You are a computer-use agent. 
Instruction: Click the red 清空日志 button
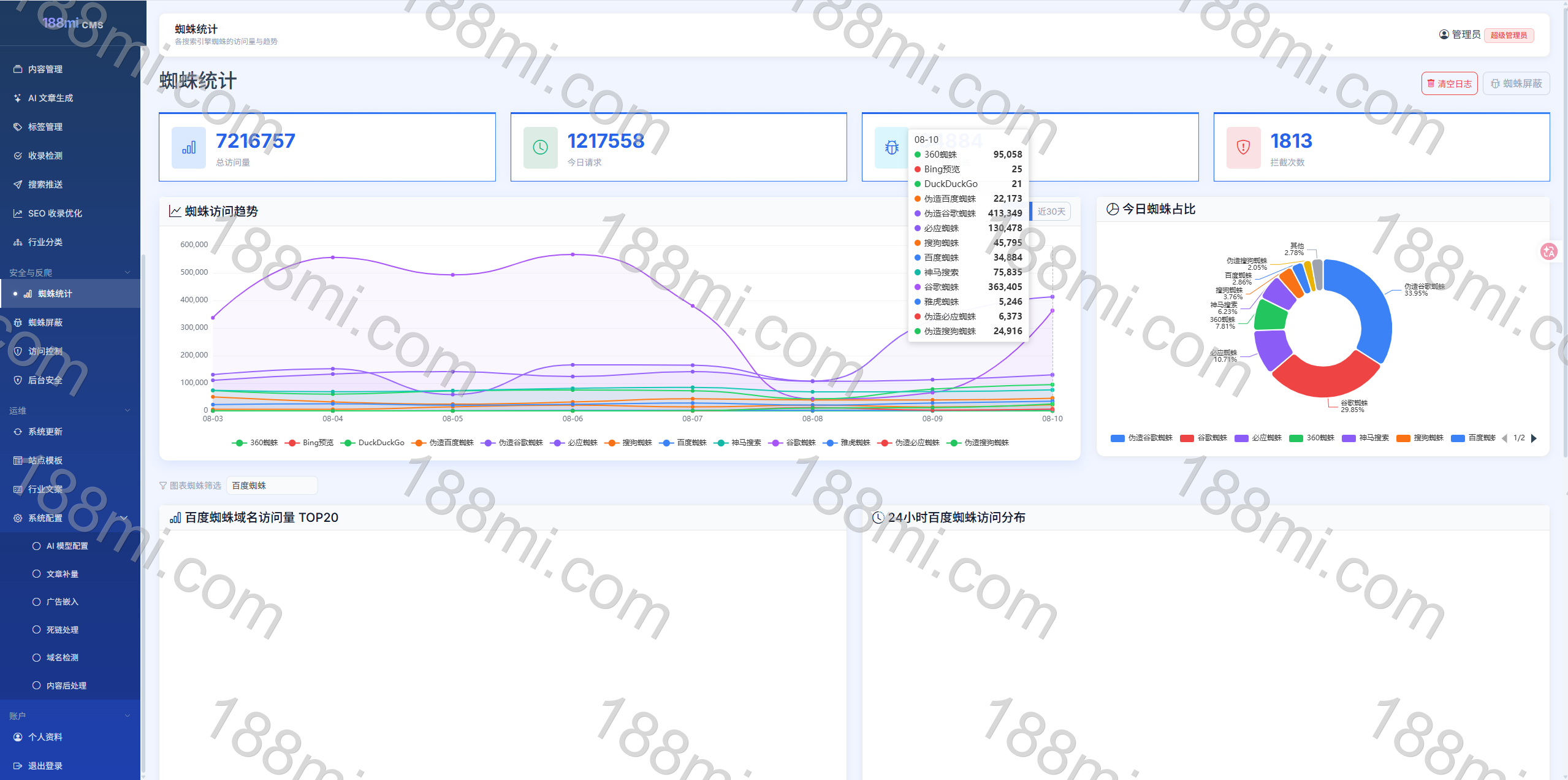[x=1450, y=83]
